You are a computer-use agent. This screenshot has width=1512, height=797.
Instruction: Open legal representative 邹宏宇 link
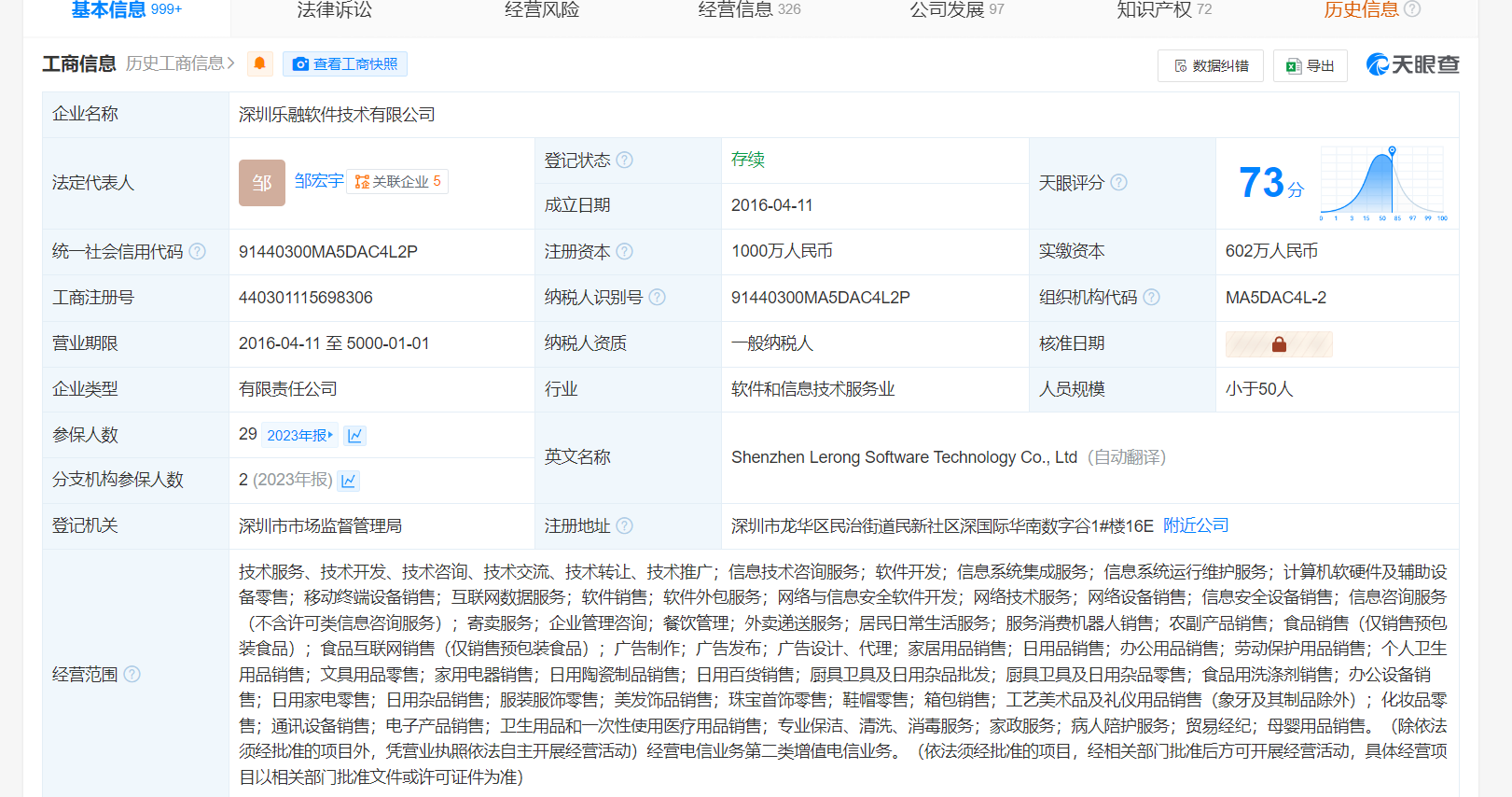(319, 181)
